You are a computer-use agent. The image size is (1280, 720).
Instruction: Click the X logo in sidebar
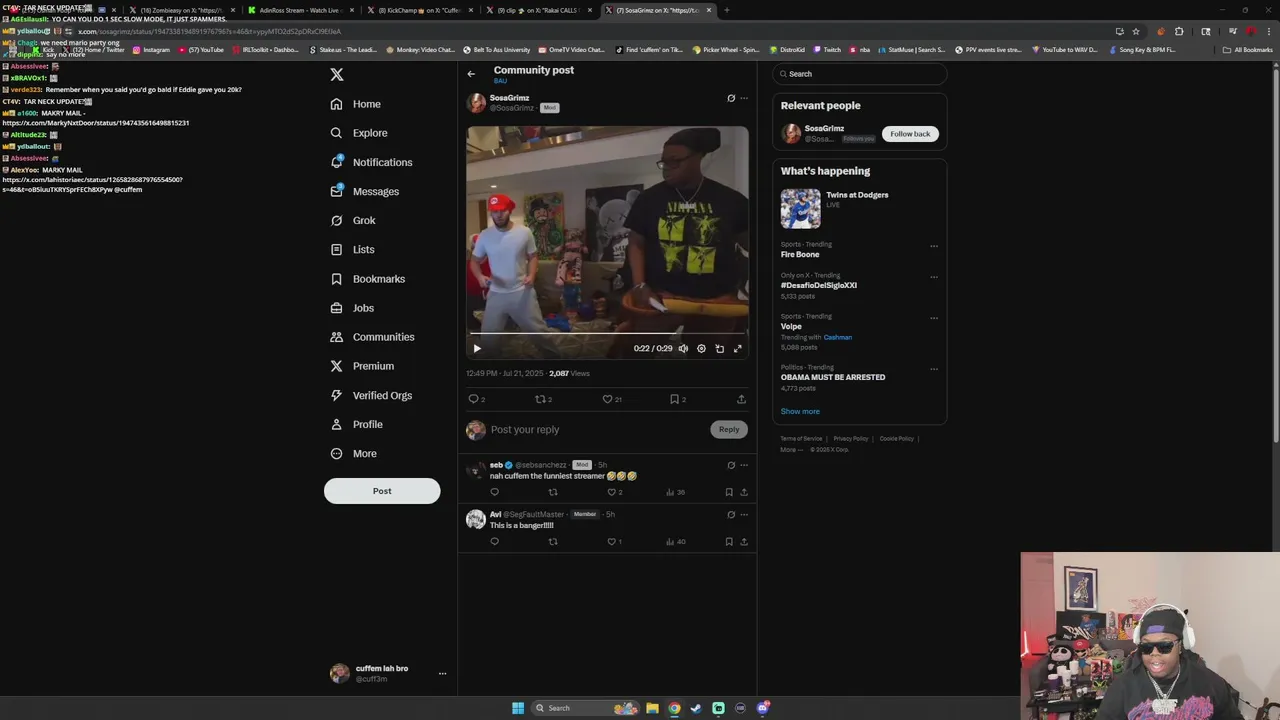[x=337, y=75]
